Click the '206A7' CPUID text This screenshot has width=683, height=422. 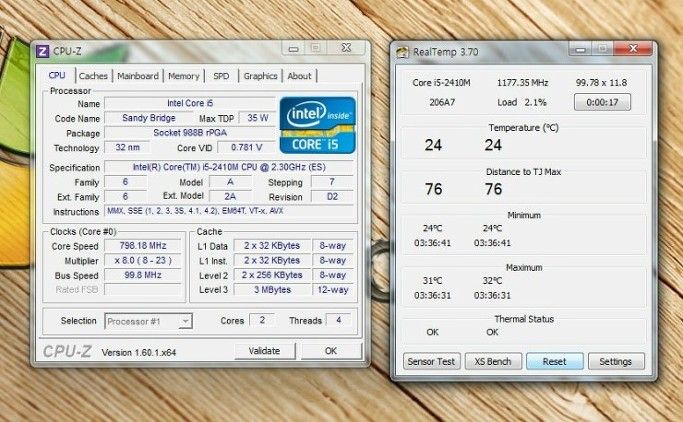(442, 102)
